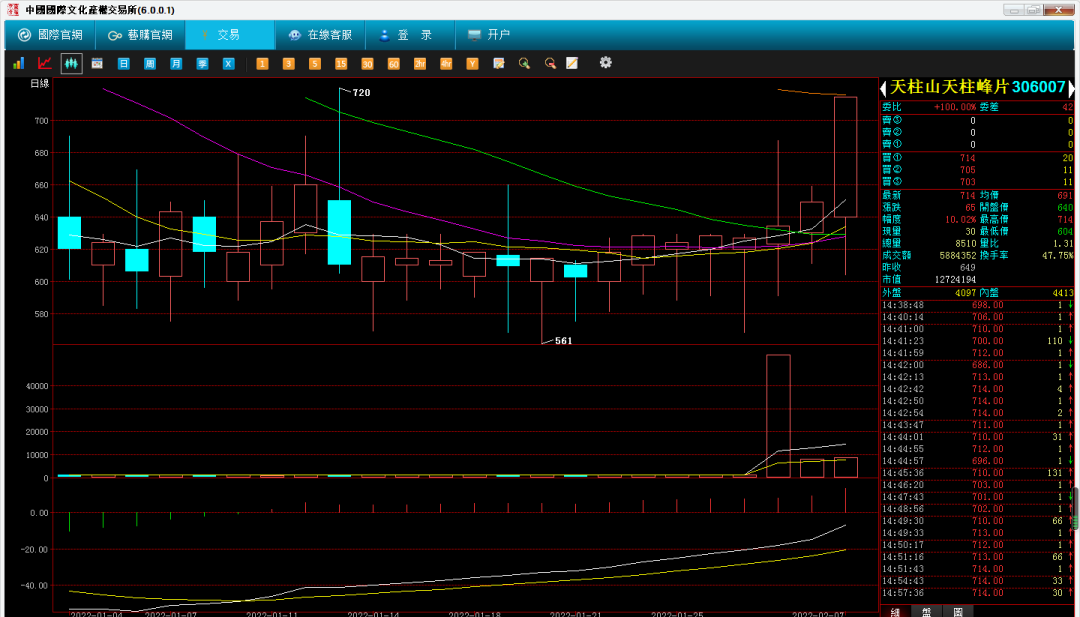This screenshot has width=1080, height=617.
Task: Click the orange Y period button
Action: (x=472, y=63)
